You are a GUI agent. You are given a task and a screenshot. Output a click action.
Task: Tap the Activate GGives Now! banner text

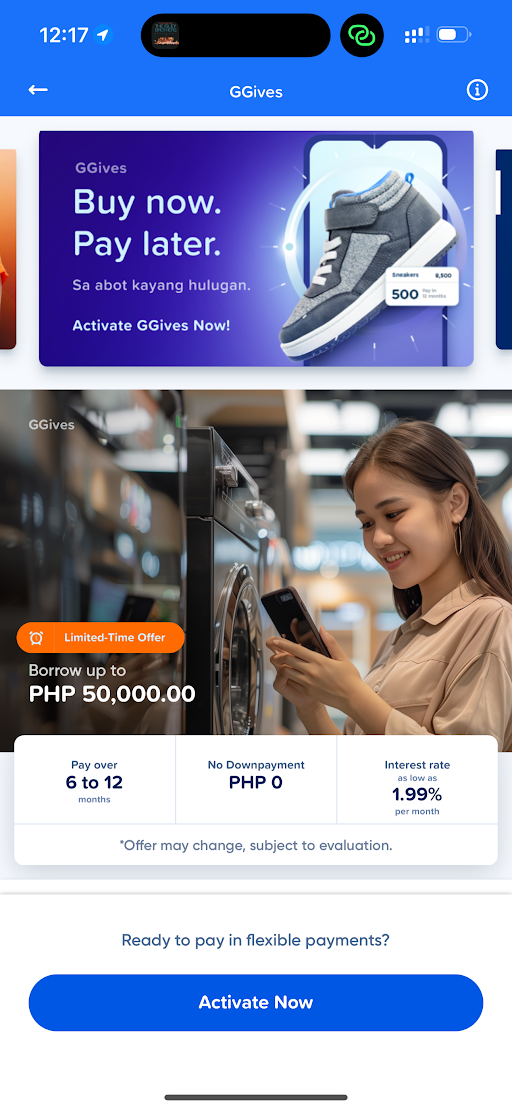click(151, 326)
